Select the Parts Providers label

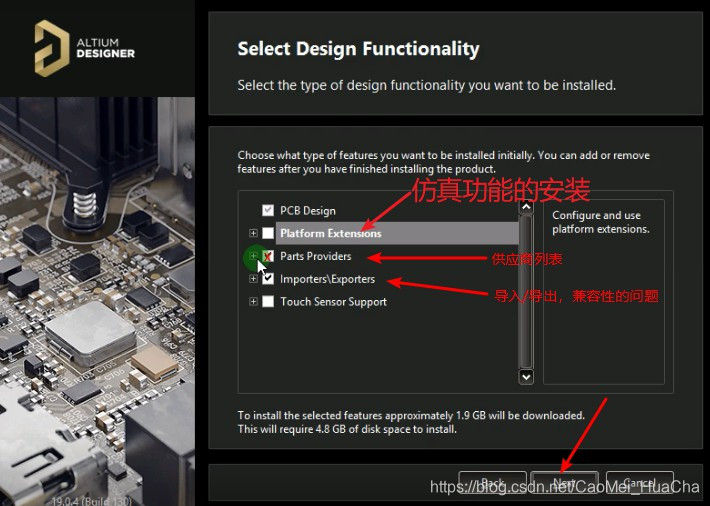coord(316,256)
